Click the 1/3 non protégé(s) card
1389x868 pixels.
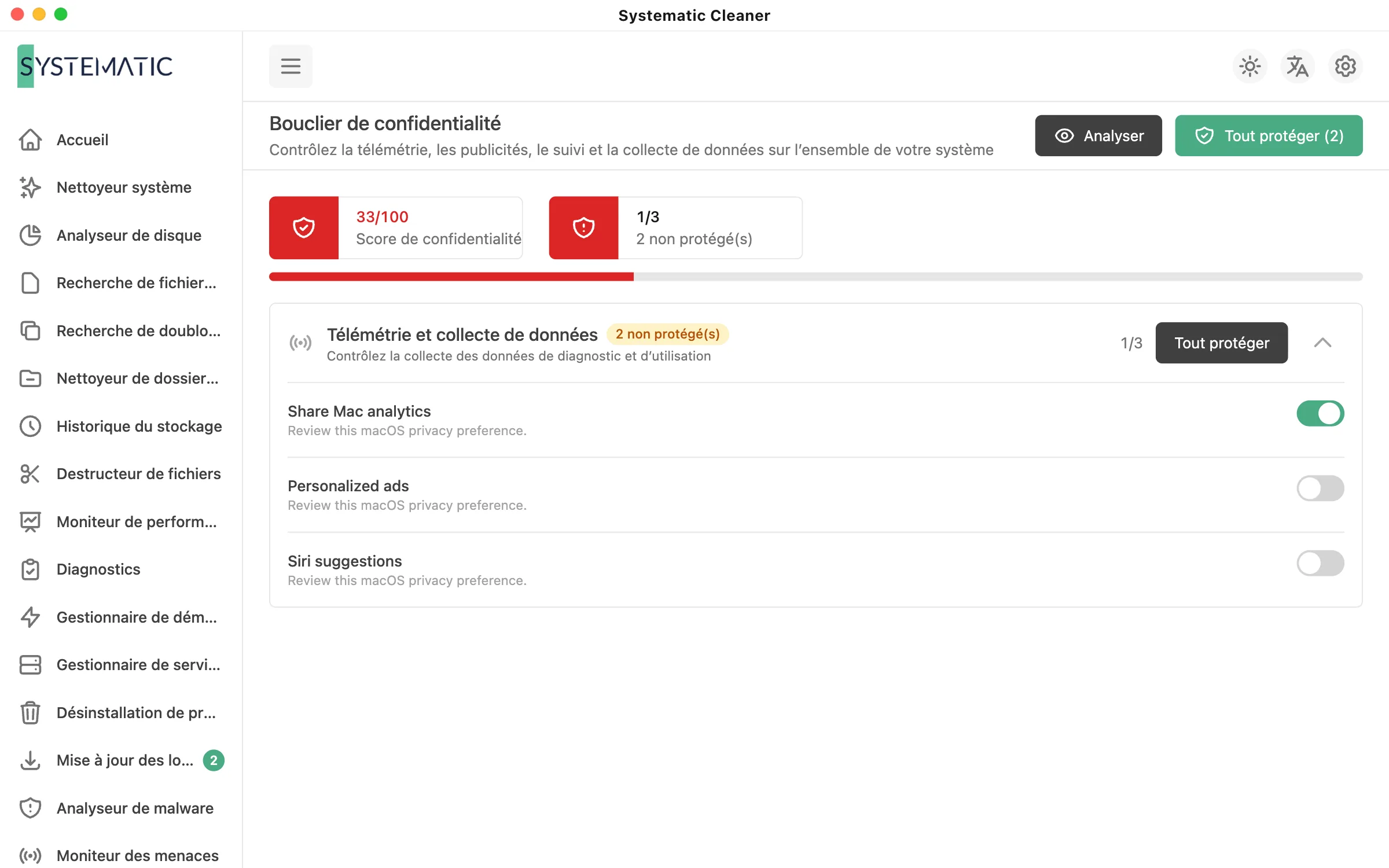[675, 227]
